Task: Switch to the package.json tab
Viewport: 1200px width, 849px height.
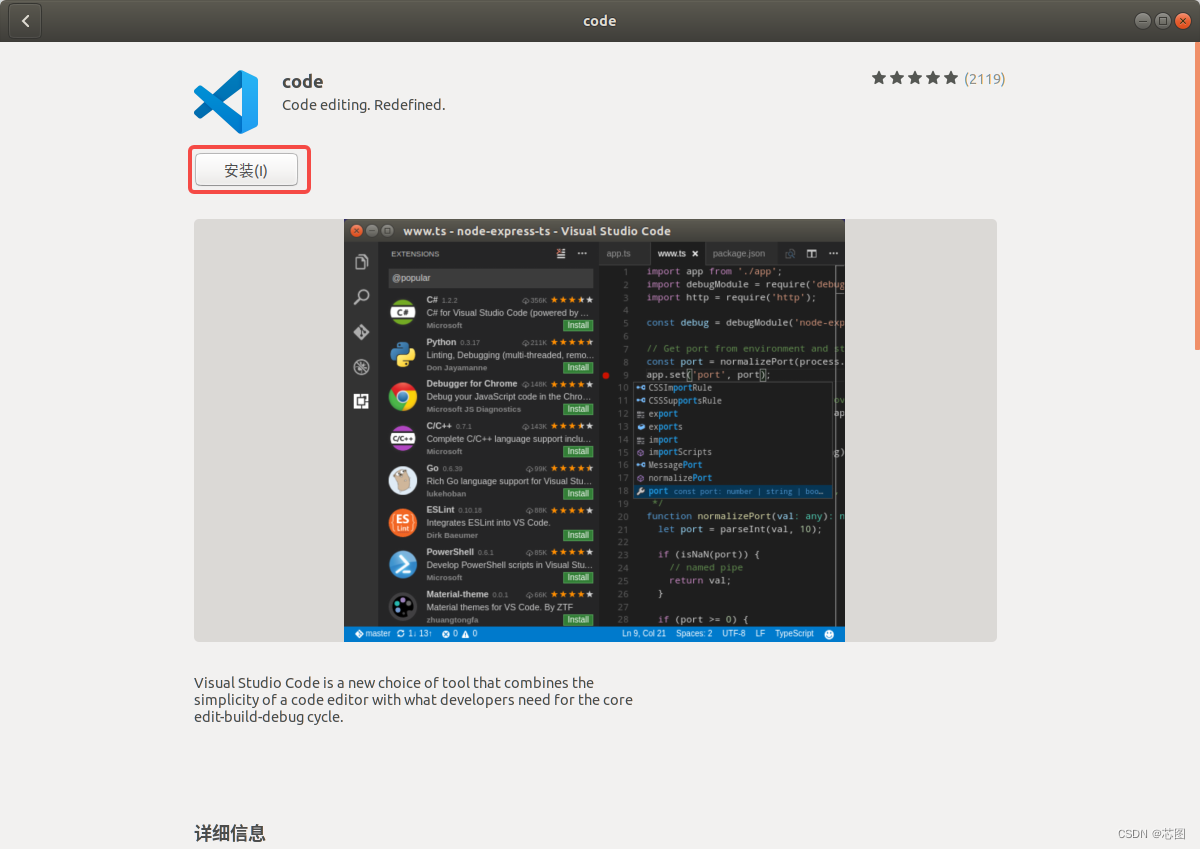Action: tap(738, 253)
